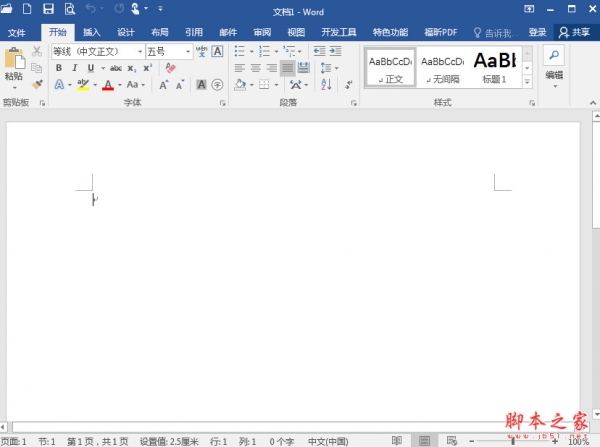Toggle Strikethrough abc button
This screenshot has width=600, height=447.
tap(116, 68)
